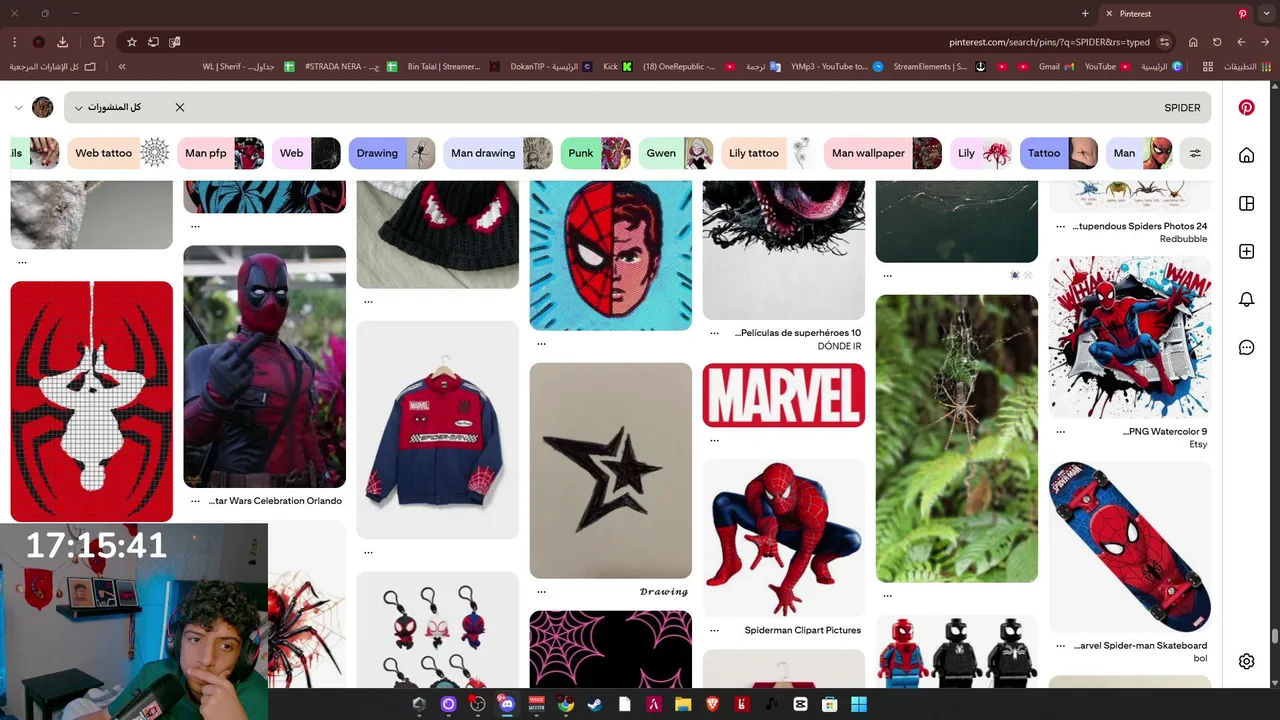Bookmark this page with the star icon
Image resolution: width=1280 pixels, height=720 pixels.
(x=131, y=42)
